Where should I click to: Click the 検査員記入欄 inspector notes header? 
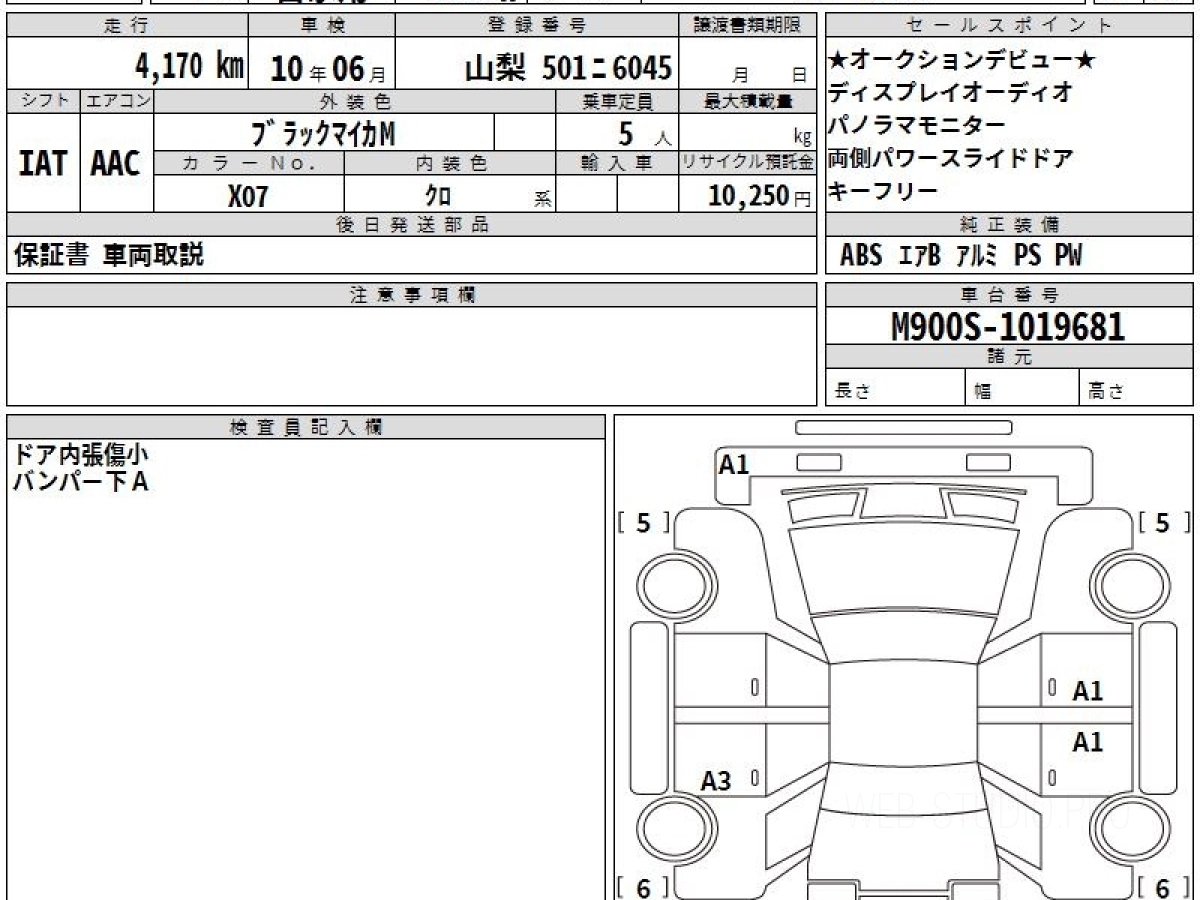click(x=305, y=427)
